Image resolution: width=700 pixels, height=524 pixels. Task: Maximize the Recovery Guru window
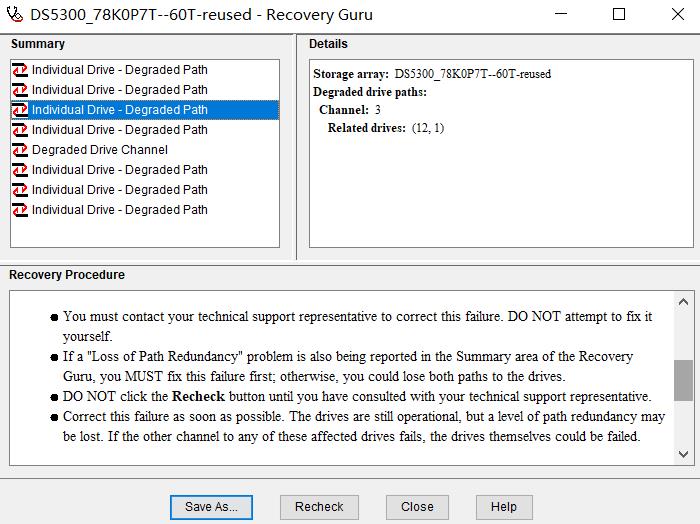tap(619, 14)
